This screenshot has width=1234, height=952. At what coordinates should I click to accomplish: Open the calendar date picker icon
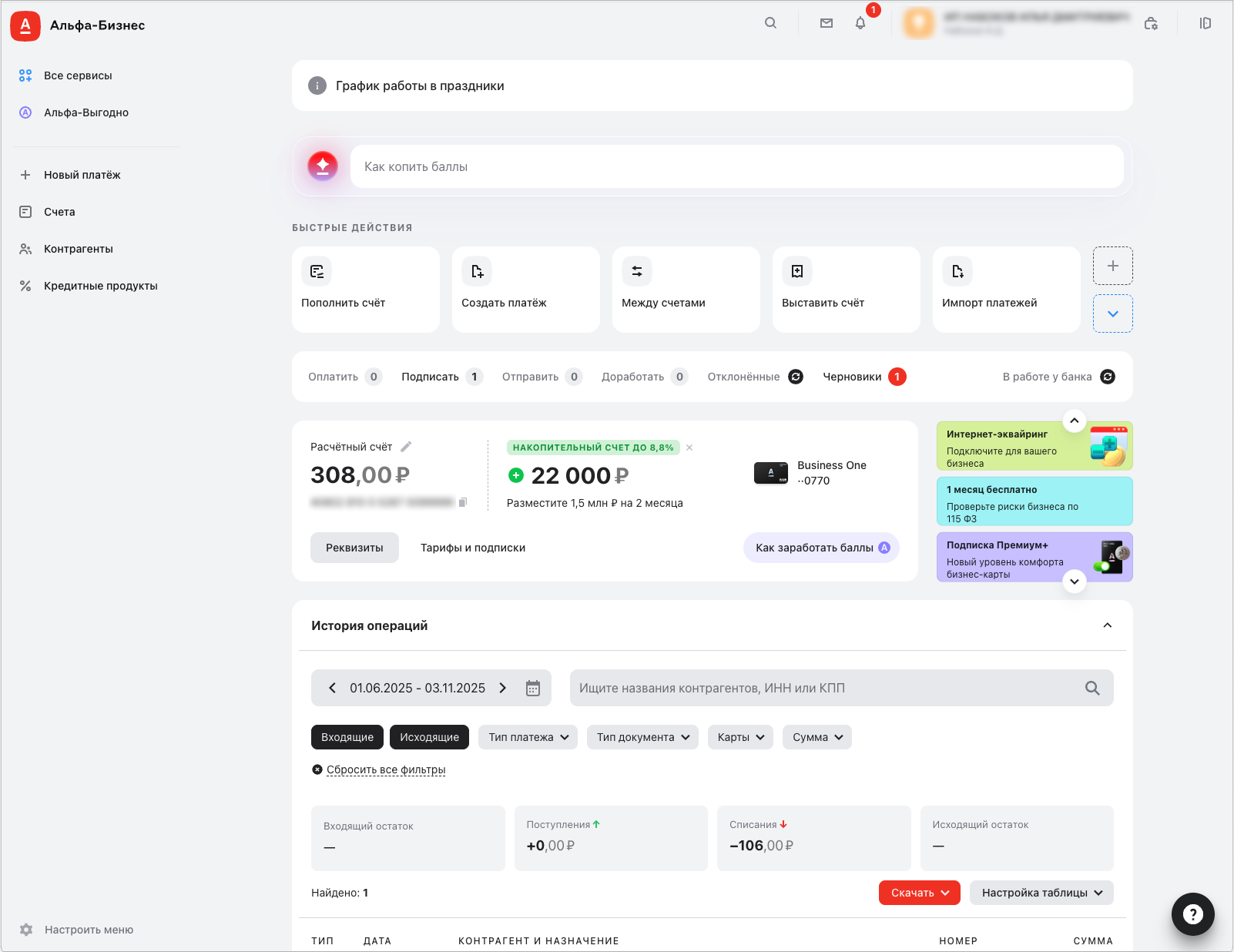pyautogui.click(x=533, y=688)
